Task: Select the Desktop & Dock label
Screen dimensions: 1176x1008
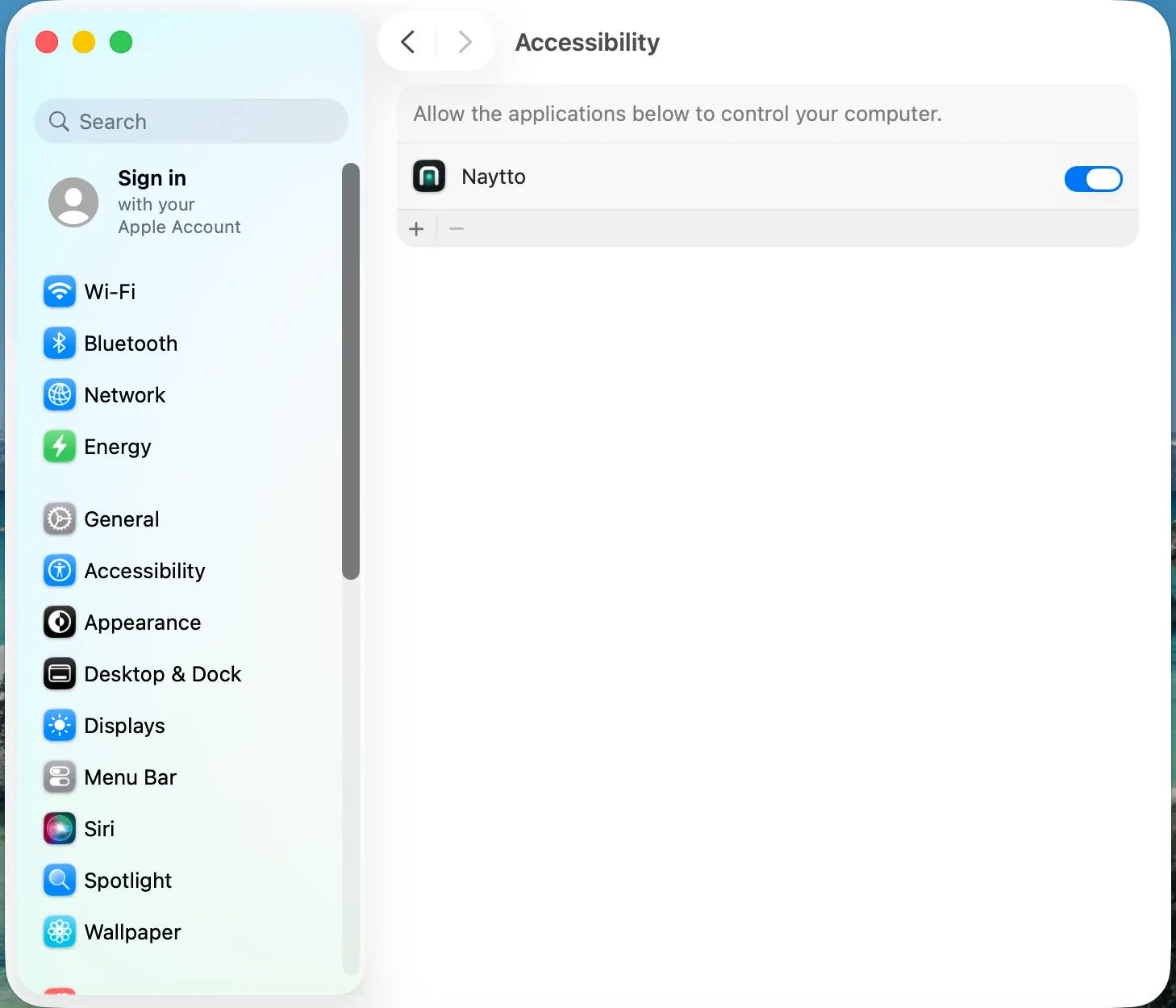Action: tap(163, 674)
